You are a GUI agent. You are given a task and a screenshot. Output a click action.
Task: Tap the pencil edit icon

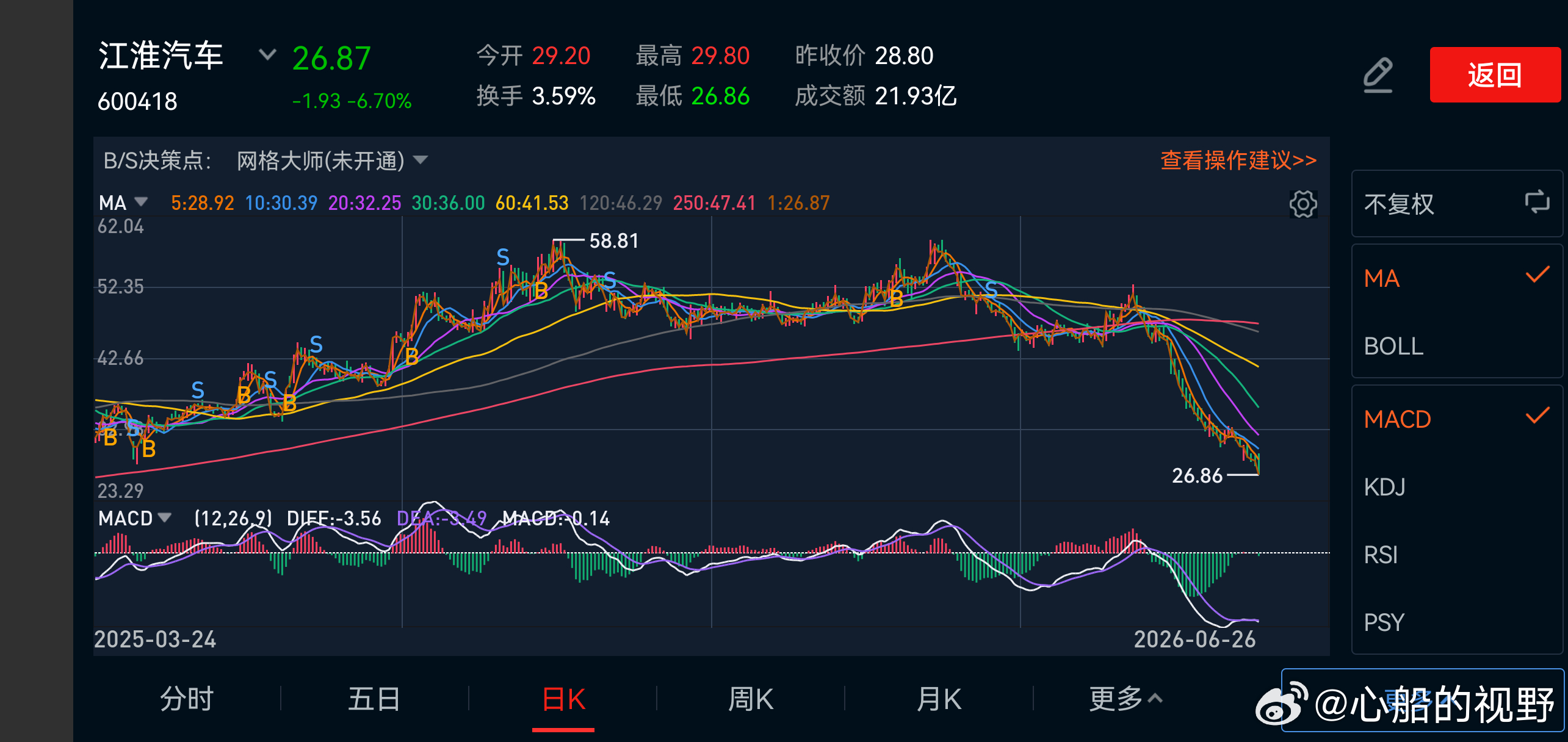point(1378,75)
